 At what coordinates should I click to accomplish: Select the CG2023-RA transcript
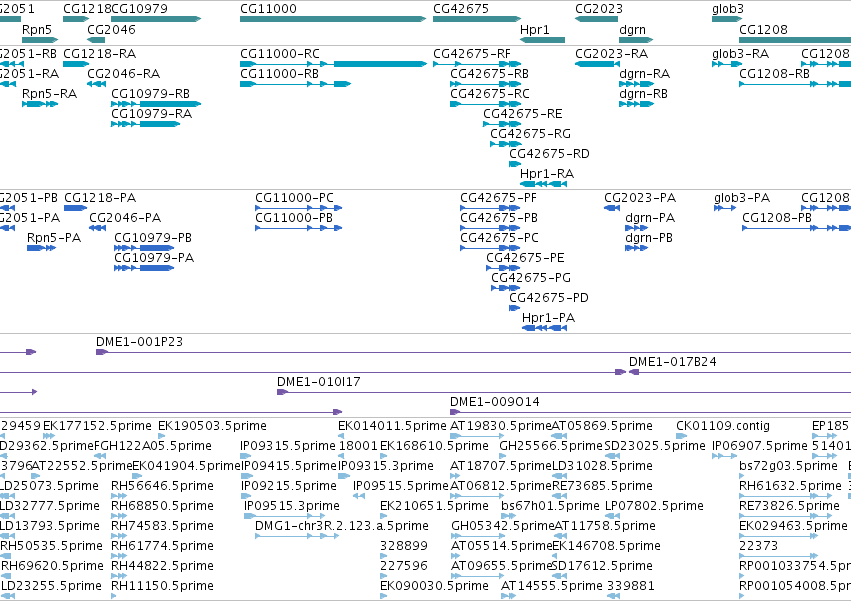[597, 64]
